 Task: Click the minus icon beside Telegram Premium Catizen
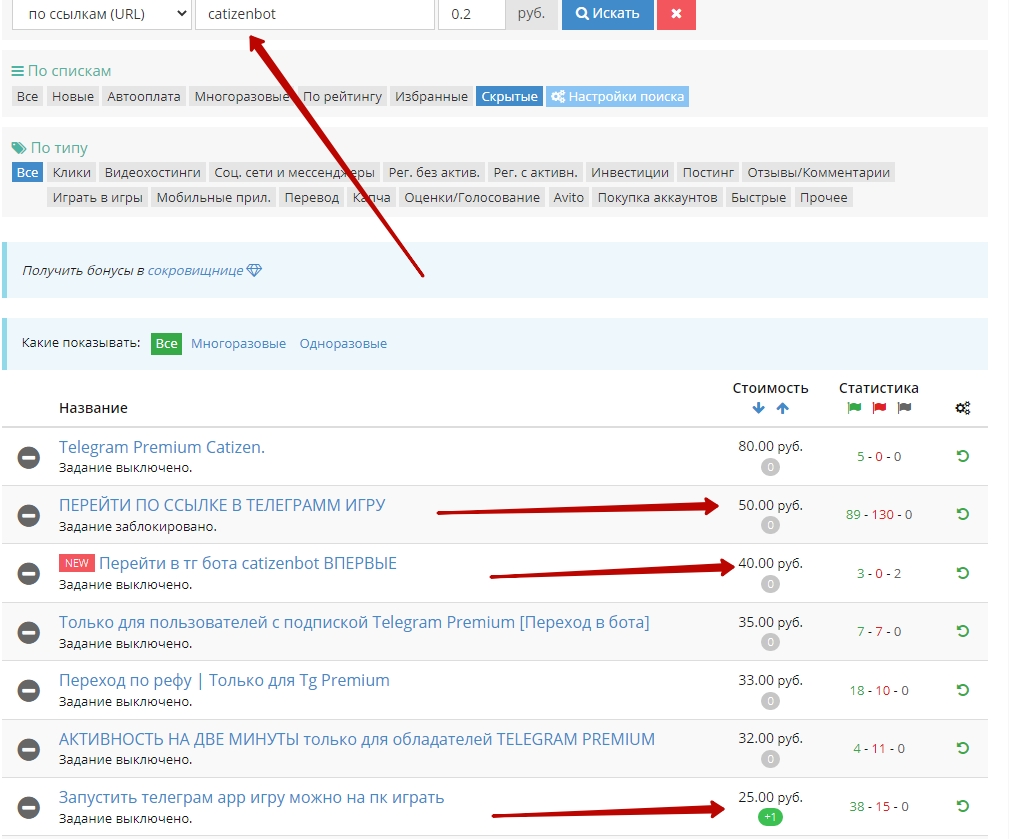pos(28,457)
